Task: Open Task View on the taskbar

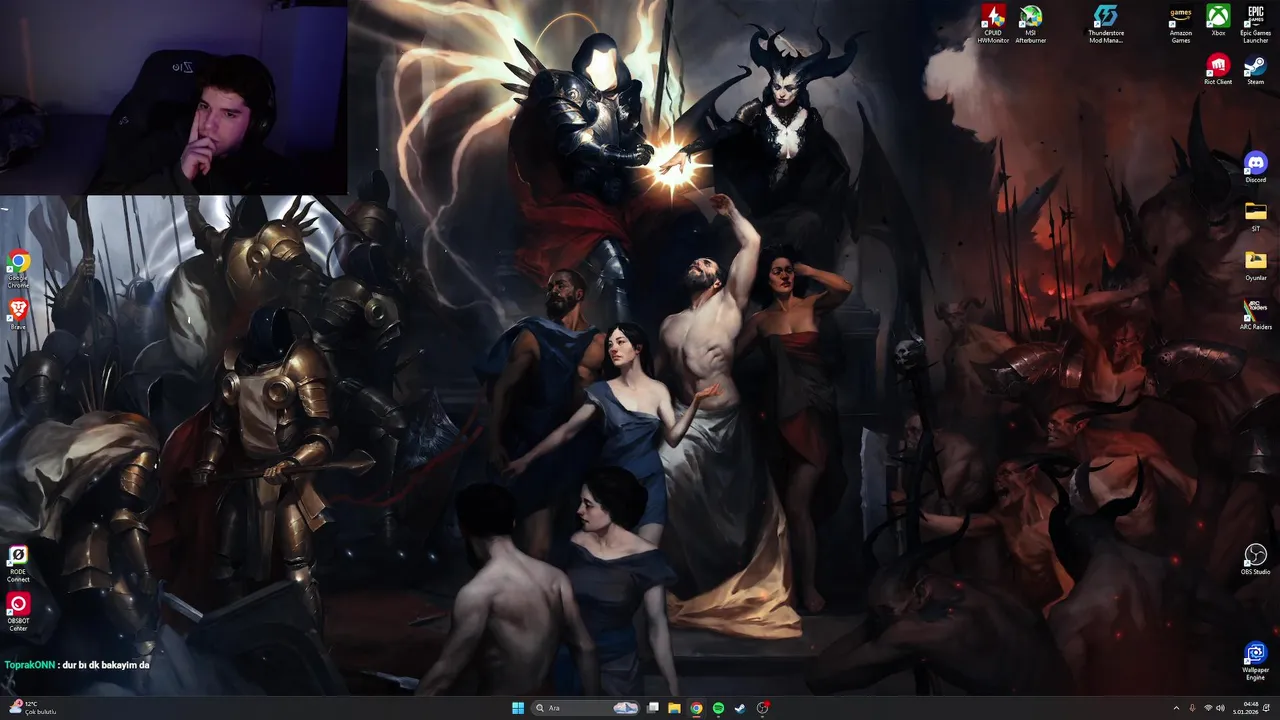Action: pos(653,708)
